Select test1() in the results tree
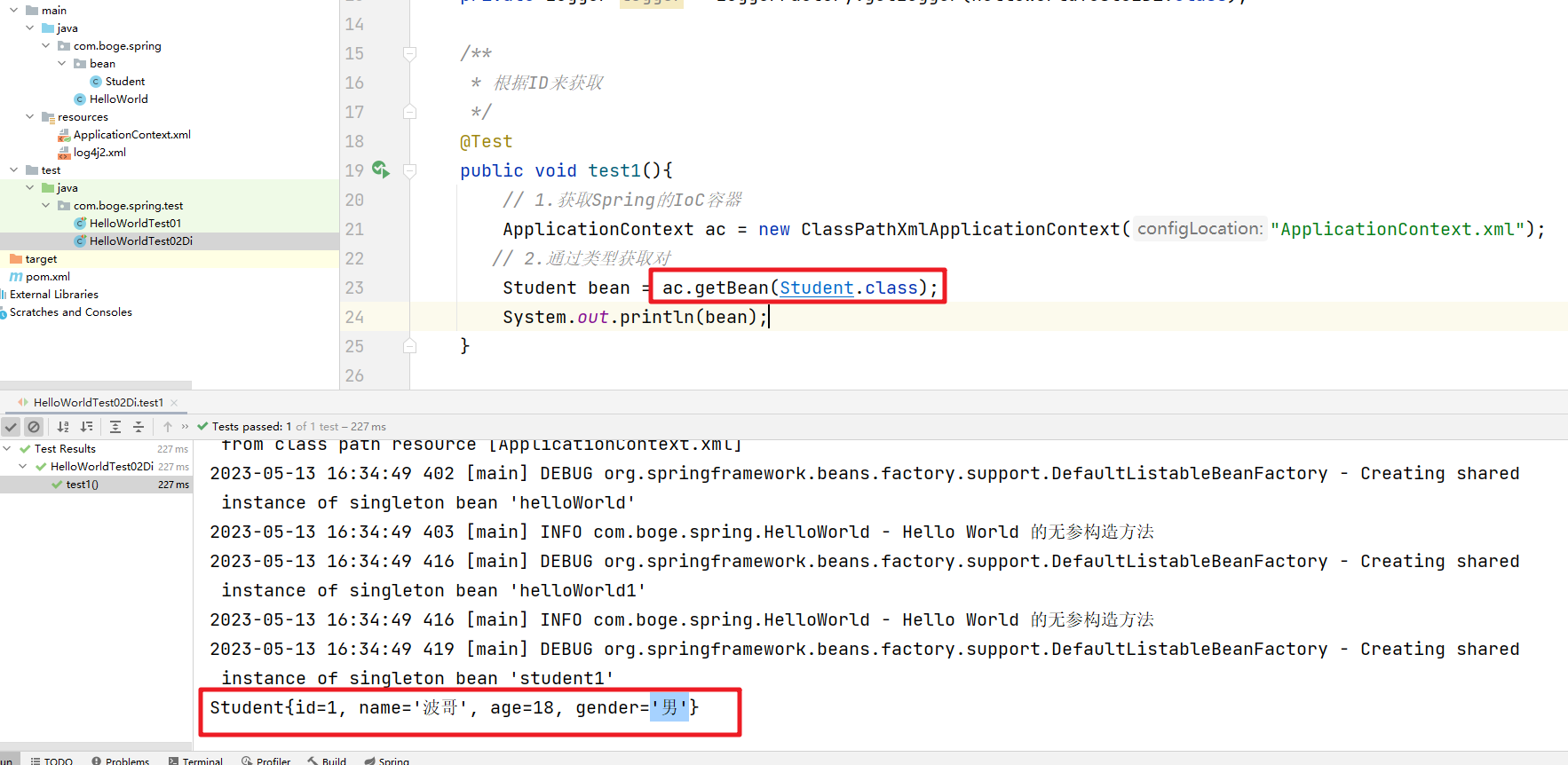The image size is (1568, 765). click(x=82, y=485)
